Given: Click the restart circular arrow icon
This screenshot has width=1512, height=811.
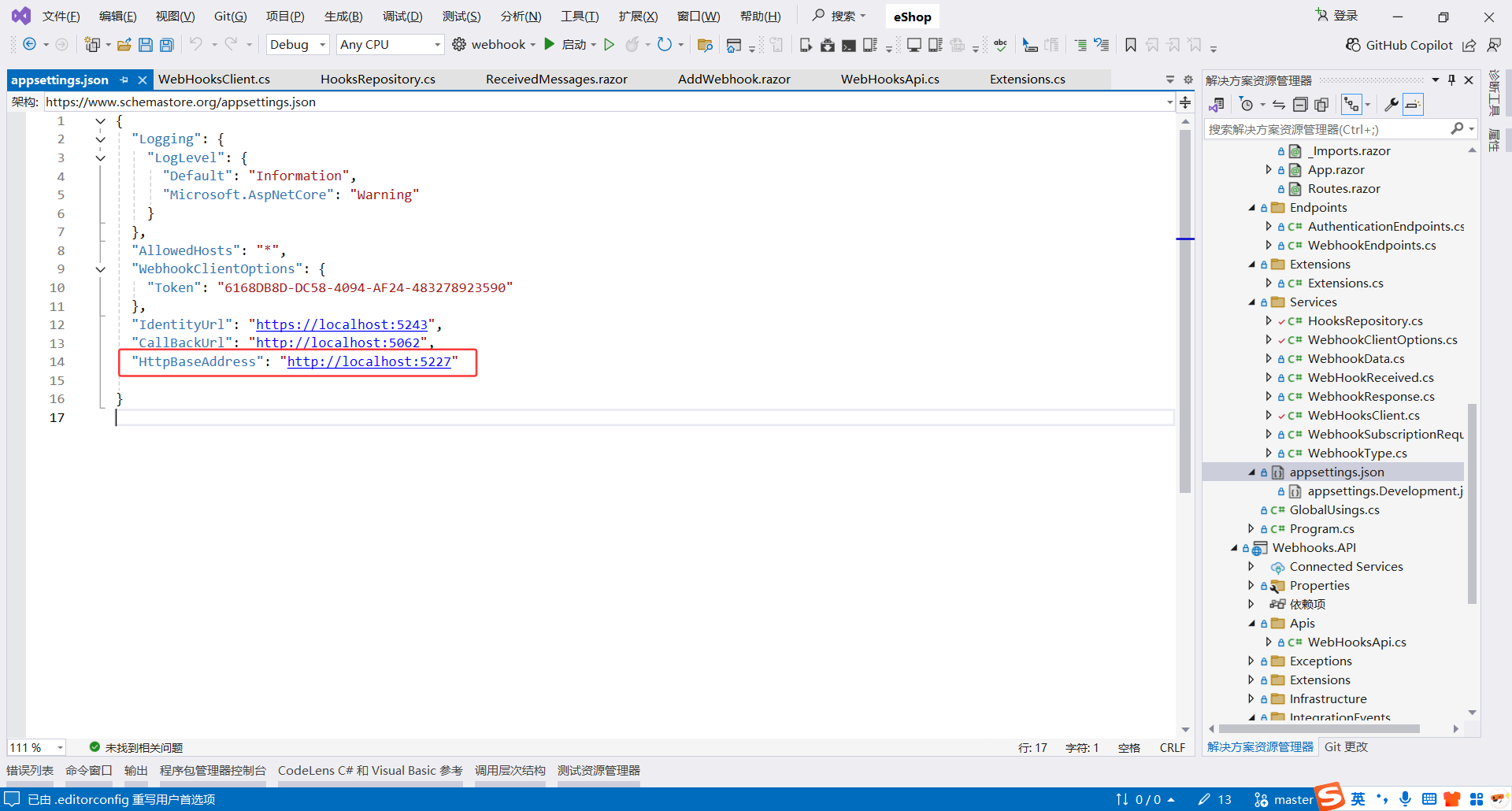Looking at the screenshot, I should tap(665, 45).
